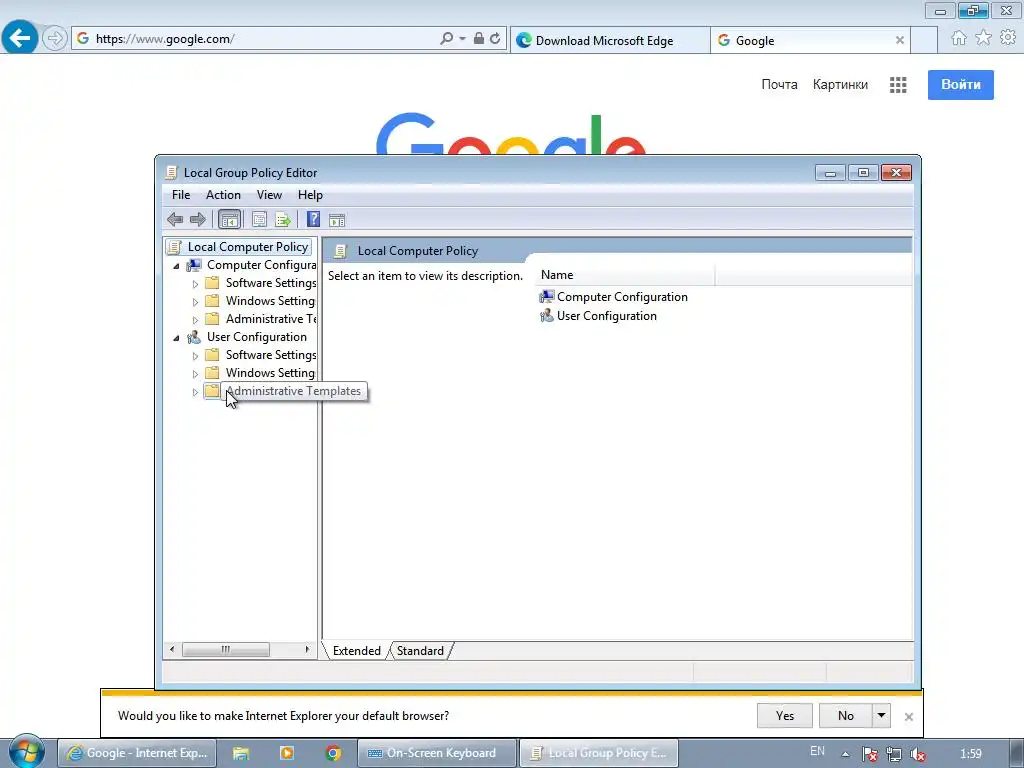The height and width of the screenshot is (768, 1024).
Task: Open IE Favorites star icon
Action: [x=984, y=38]
